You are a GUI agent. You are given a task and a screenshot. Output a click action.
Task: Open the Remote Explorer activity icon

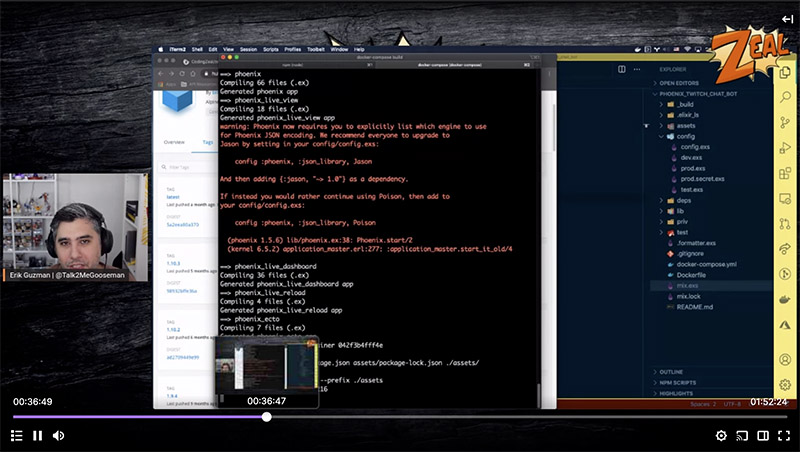[785, 198]
